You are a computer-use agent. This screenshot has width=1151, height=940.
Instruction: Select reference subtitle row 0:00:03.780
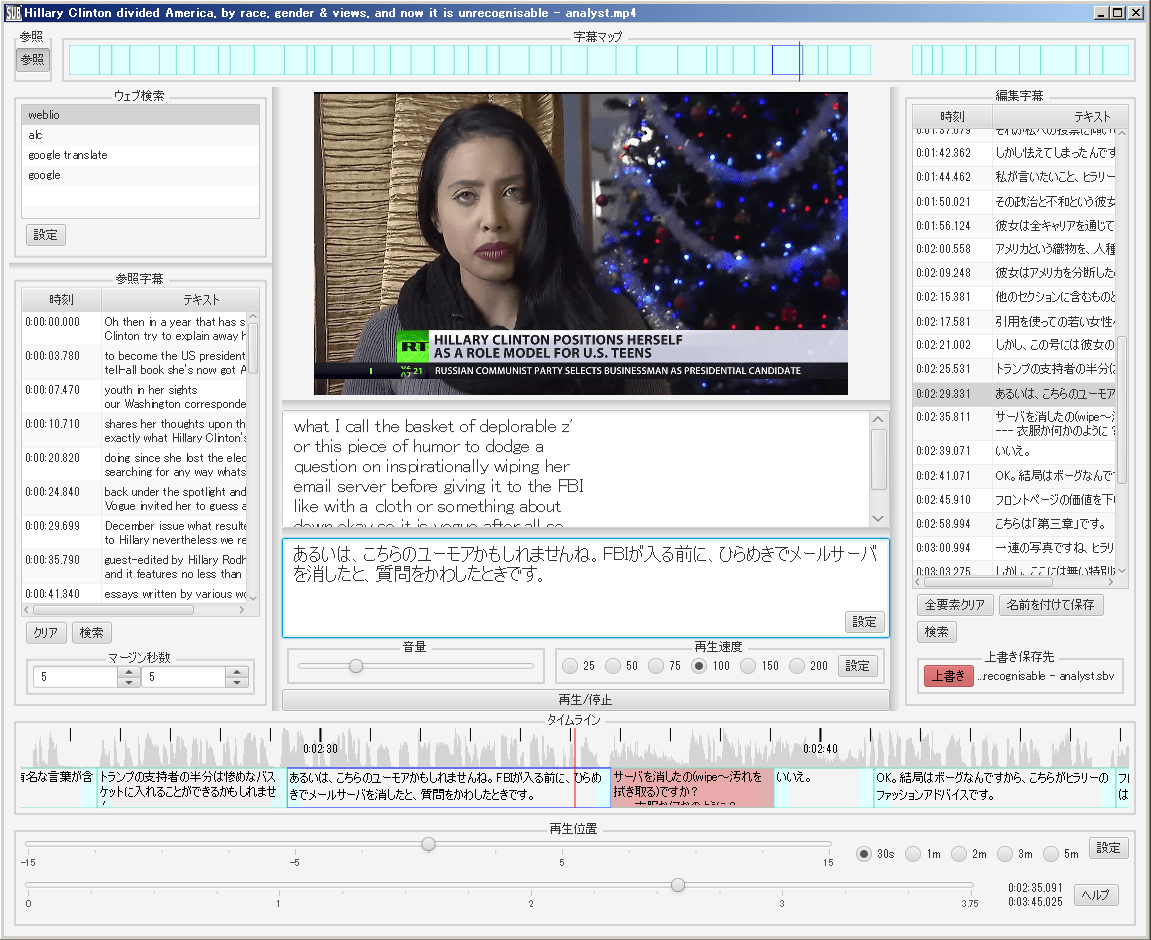point(136,362)
